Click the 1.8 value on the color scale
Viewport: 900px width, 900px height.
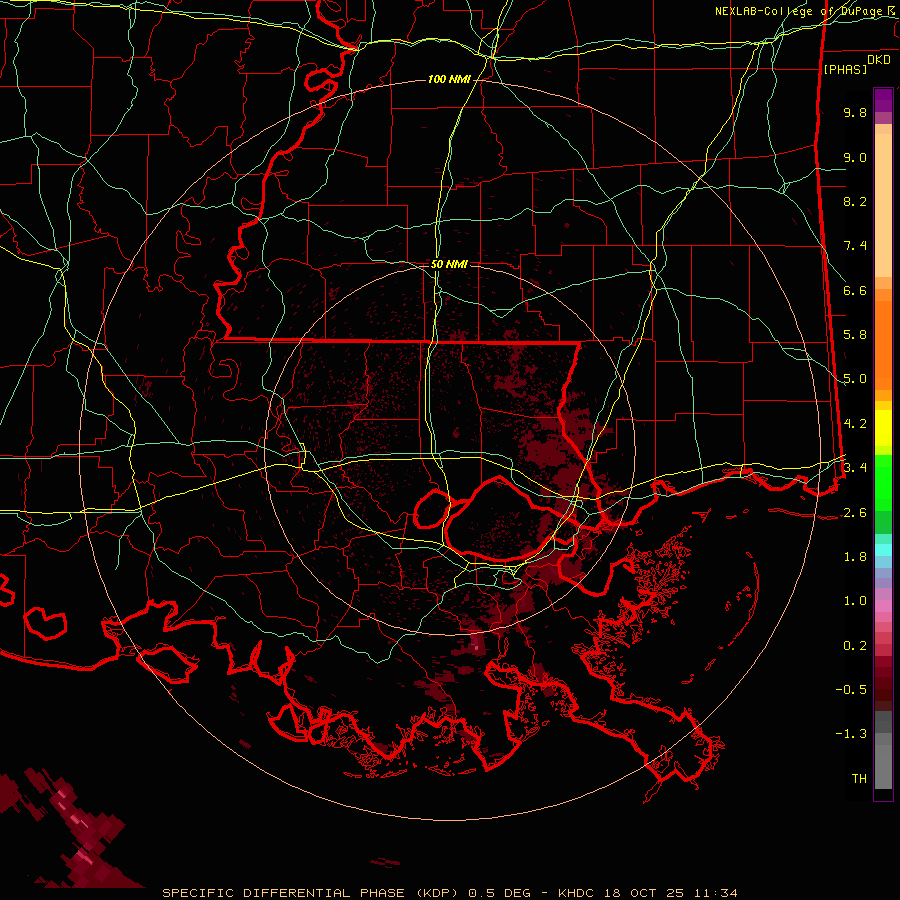tap(855, 557)
